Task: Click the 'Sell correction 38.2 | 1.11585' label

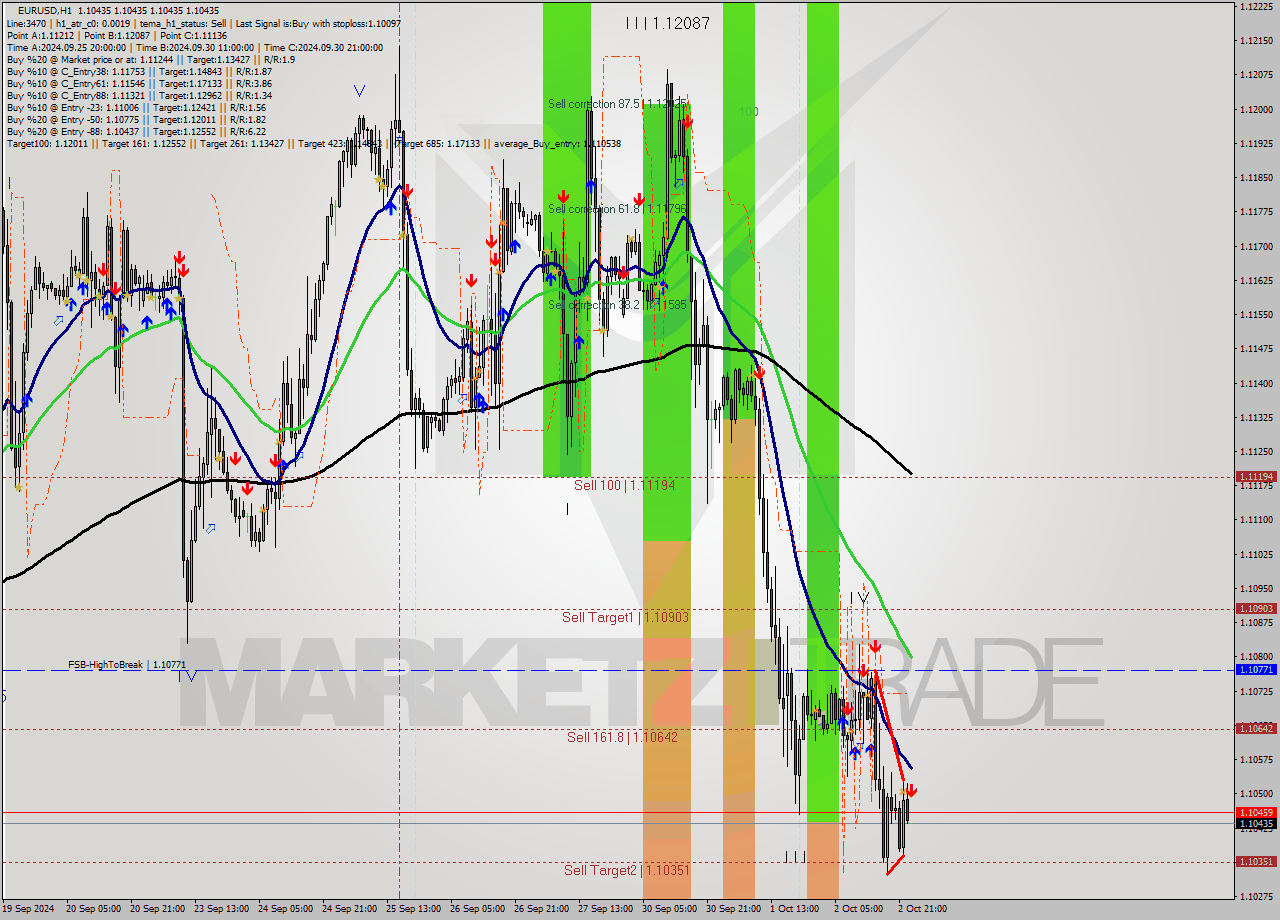Action: tap(617, 304)
